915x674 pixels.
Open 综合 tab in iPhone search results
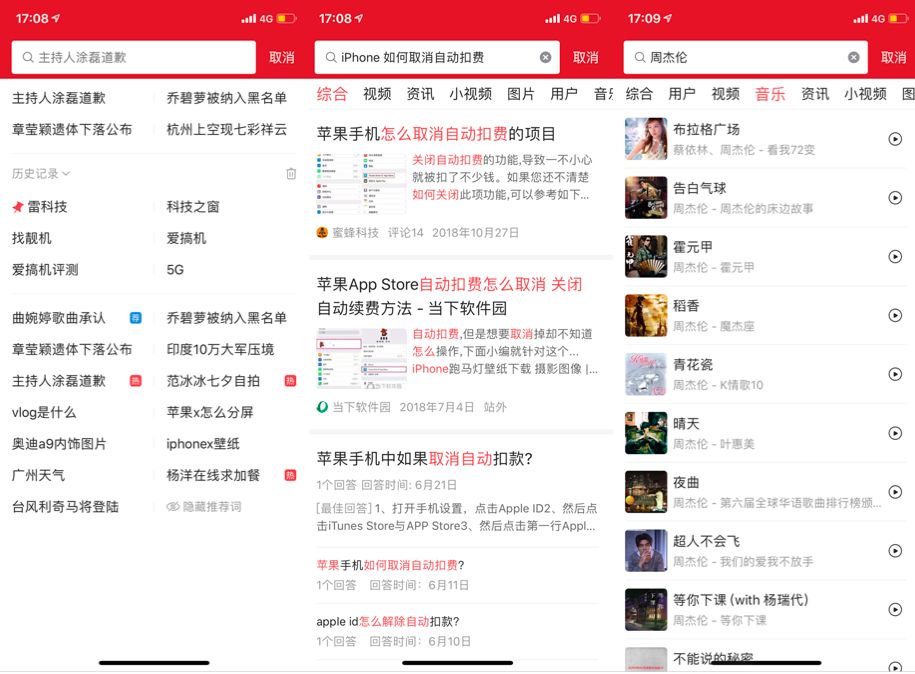pyautogui.click(x=332, y=93)
